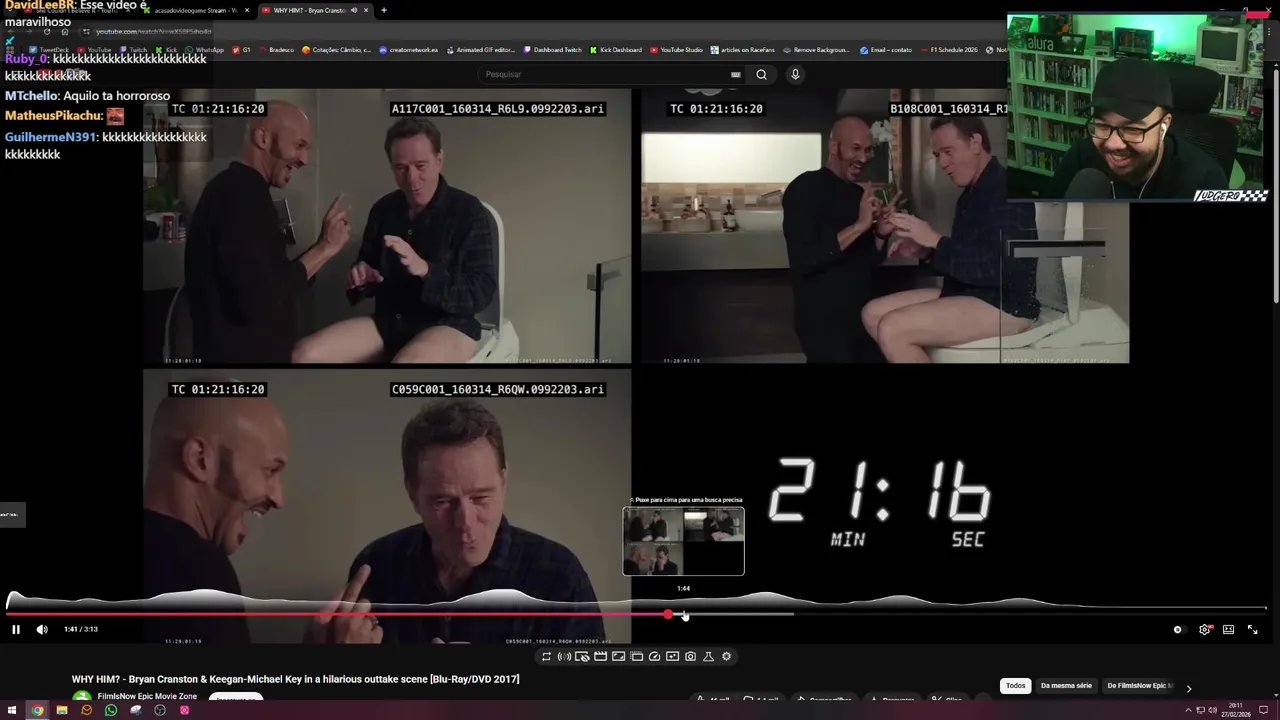Click the video preview thumbnail at 1:44
The image size is (1280, 720).
(683, 541)
